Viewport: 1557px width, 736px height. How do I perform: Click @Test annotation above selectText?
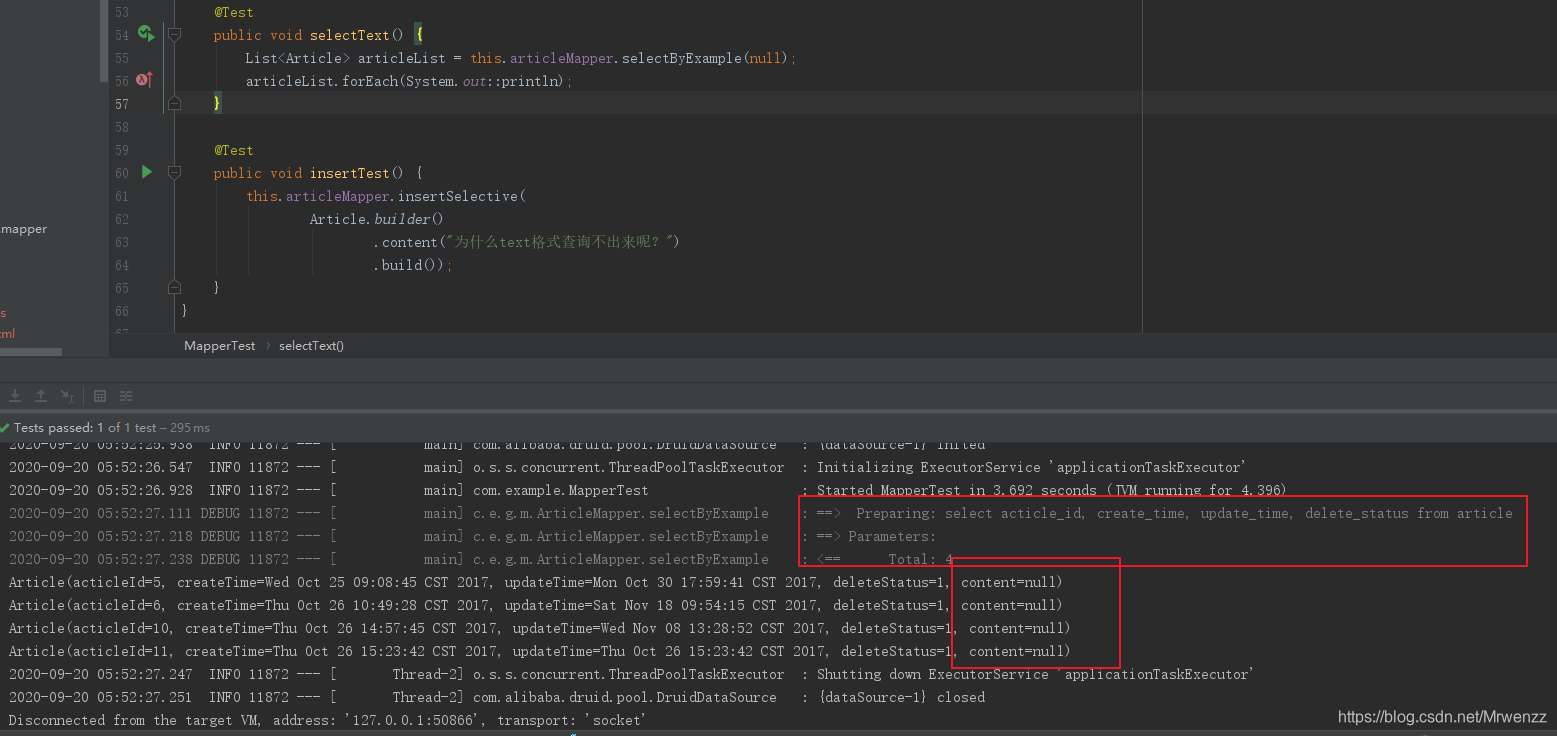coord(233,12)
